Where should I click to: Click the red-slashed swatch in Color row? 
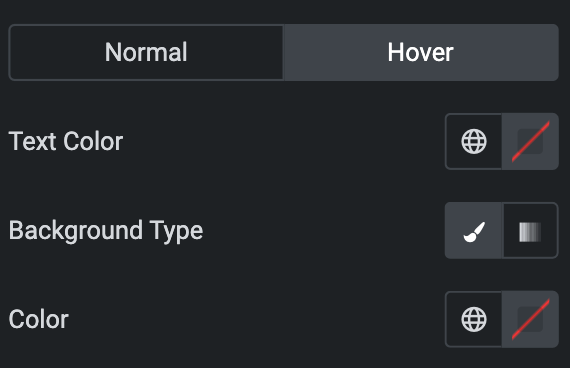pos(530,319)
